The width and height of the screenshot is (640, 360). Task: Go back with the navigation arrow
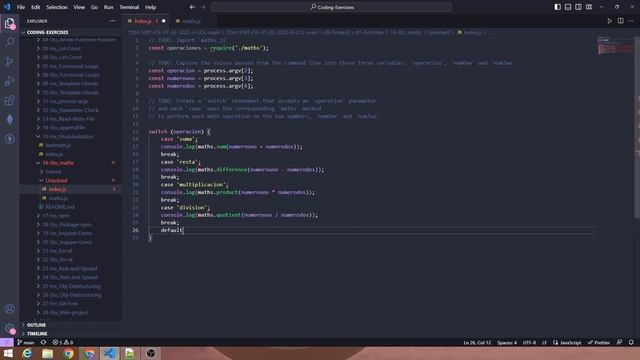coord(192,7)
